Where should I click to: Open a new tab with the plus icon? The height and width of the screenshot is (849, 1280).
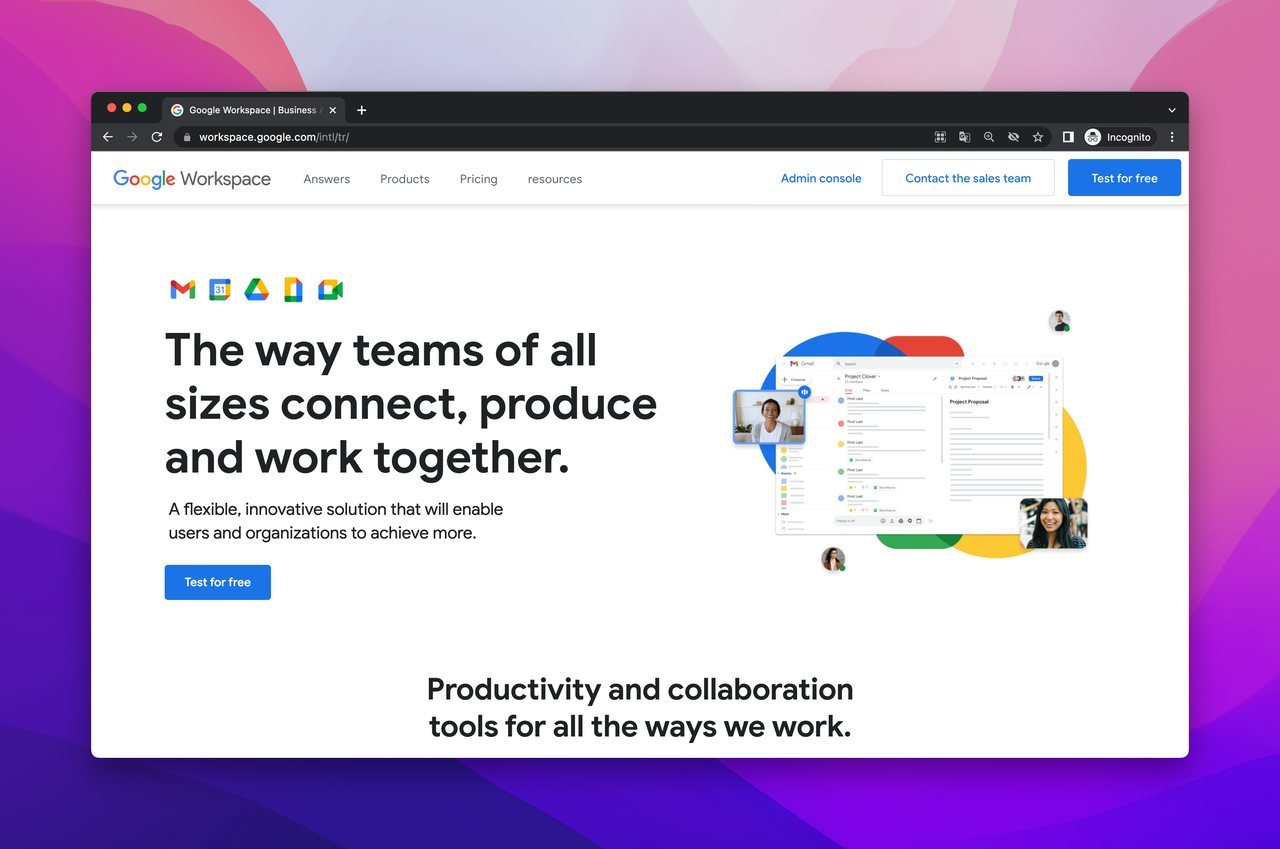[x=362, y=110]
